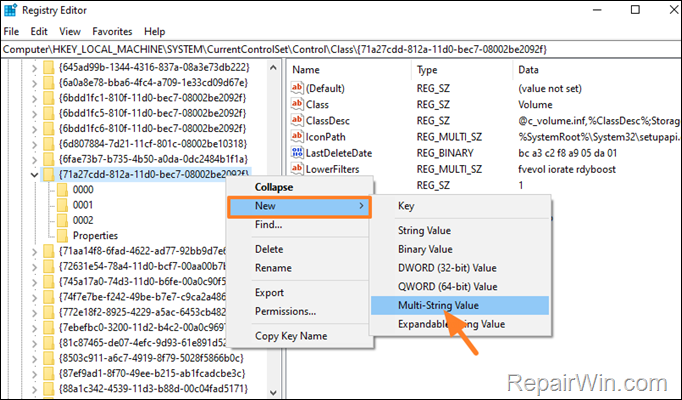Create a new Binary Value
682x400 pixels.
pyautogui.click(x=461, y=249)
